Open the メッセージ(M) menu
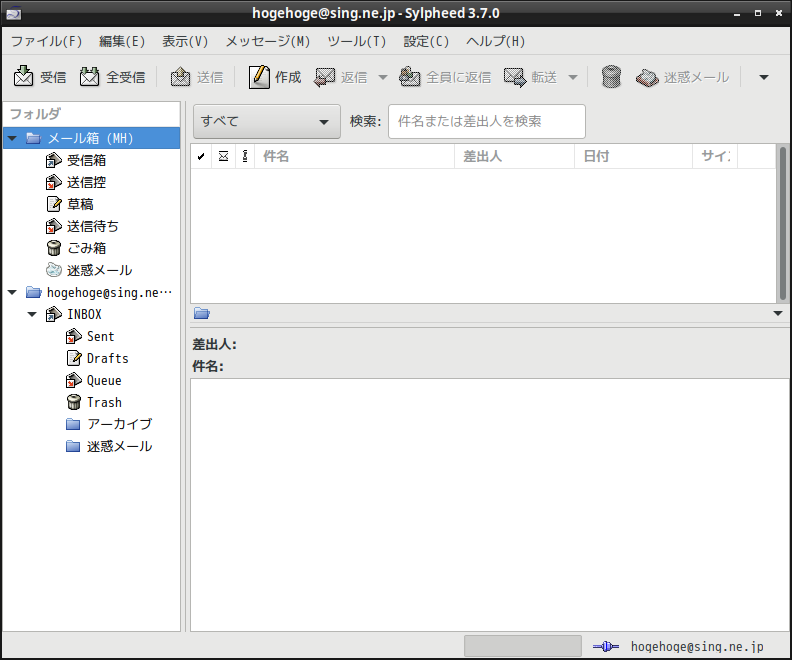Viewport: 792px width, 660px height. tap(268, 41)
